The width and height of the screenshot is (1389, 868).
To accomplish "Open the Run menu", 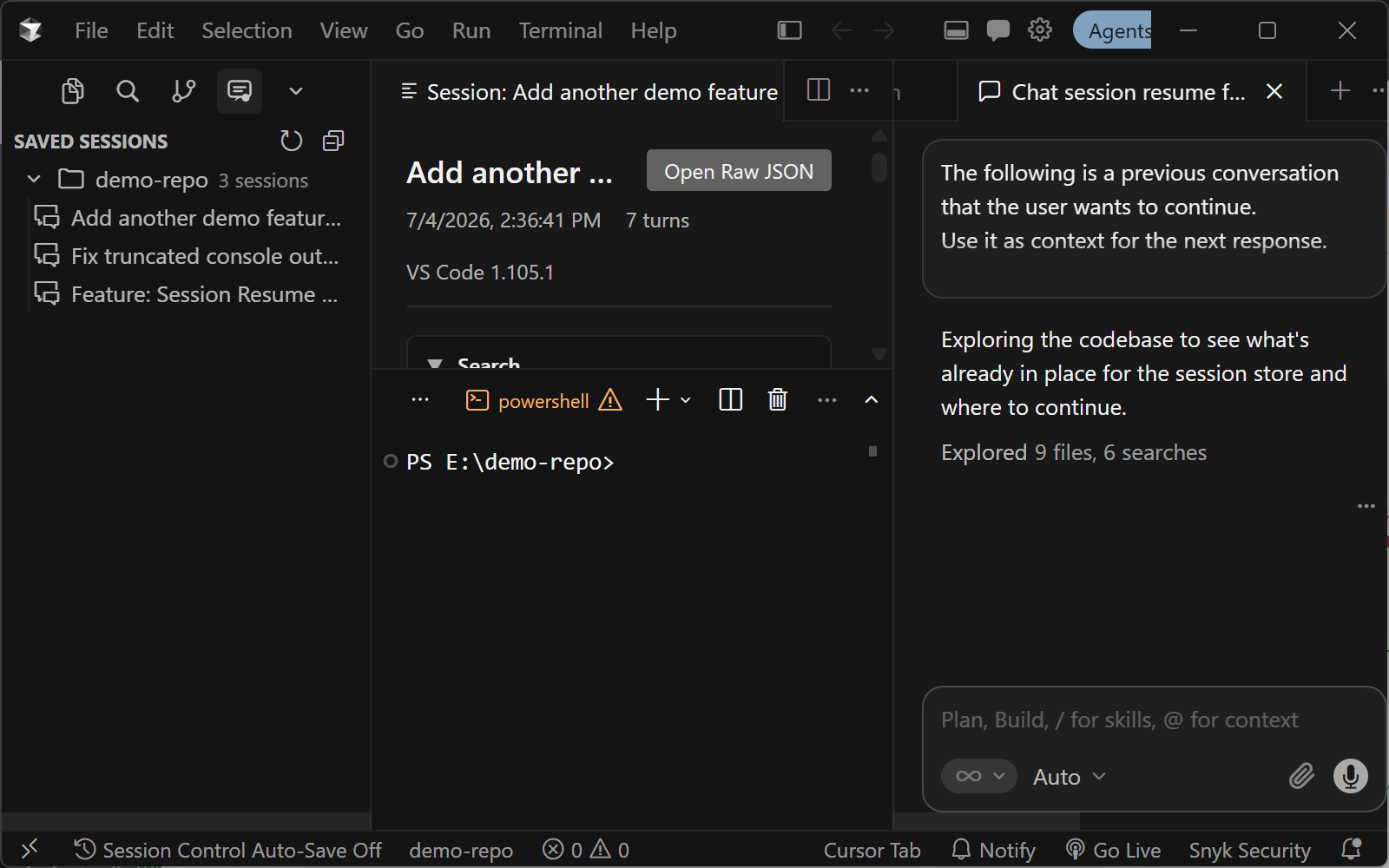I will (471, 30).
